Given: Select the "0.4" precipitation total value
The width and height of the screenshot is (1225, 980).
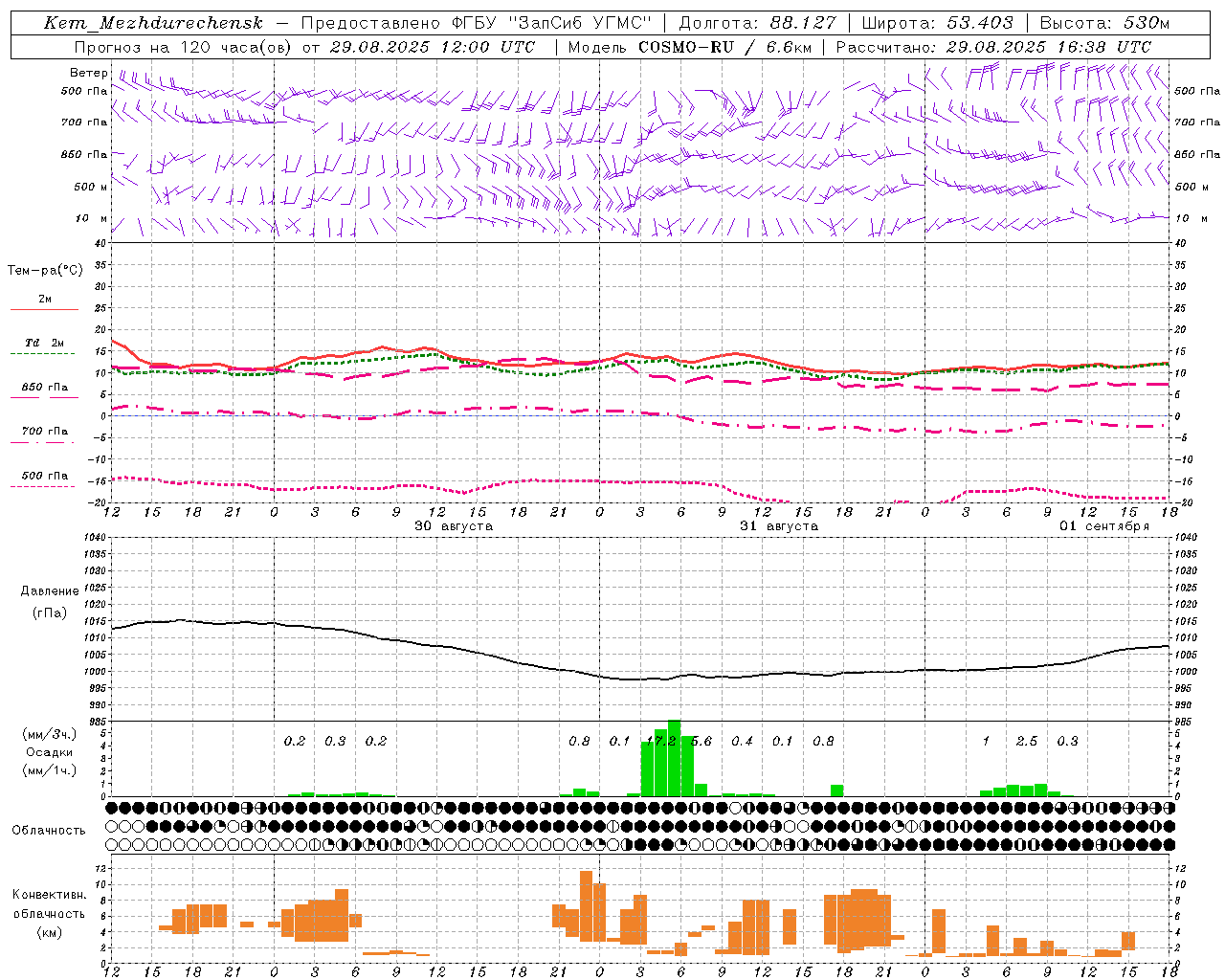Looking at the screenshot, I should pos(742,741).
